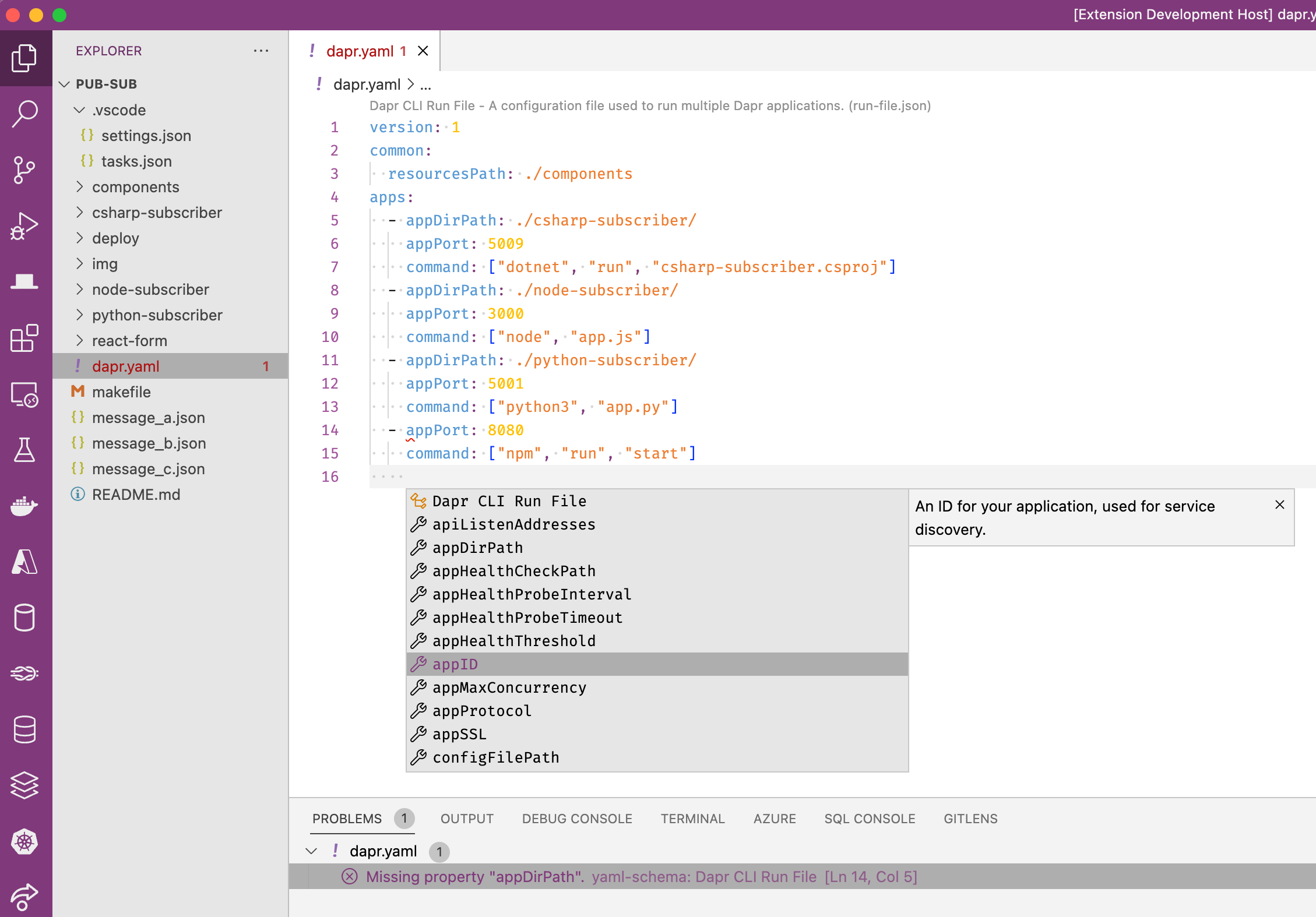
Task: Open the Testing flask icon view
Action: click(25, 450)
